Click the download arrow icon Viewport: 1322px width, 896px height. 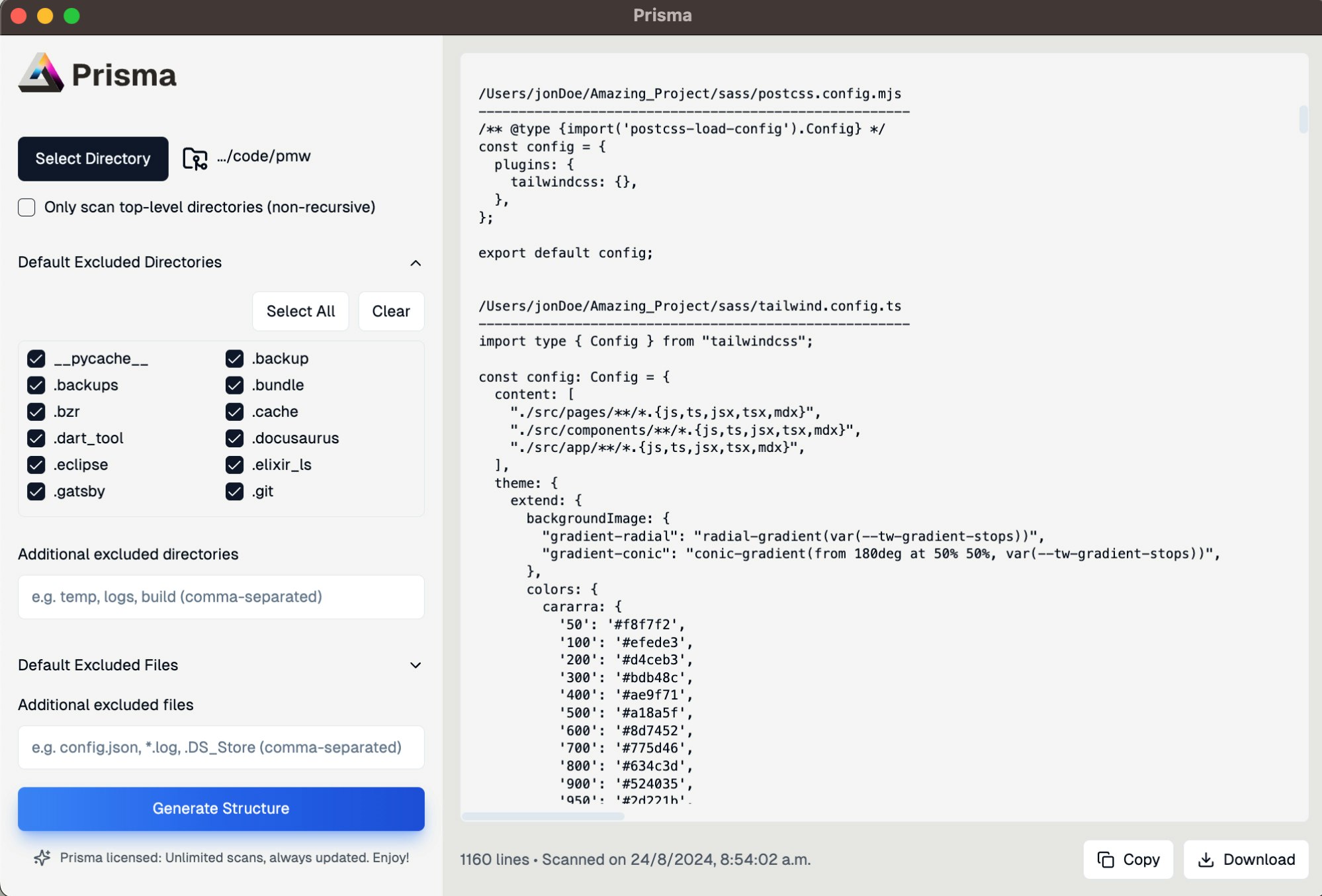pyautogui.click(x=1206, y=859)
